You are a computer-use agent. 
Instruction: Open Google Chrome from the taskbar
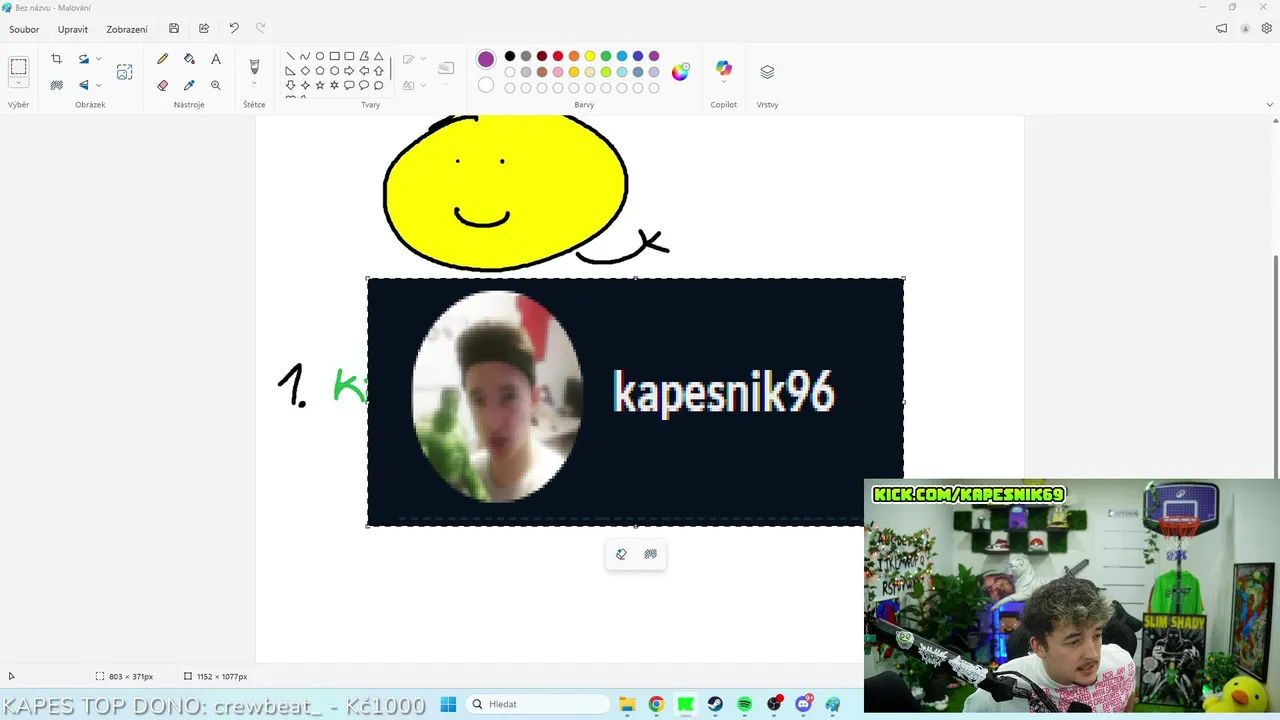tap(656, 704)
